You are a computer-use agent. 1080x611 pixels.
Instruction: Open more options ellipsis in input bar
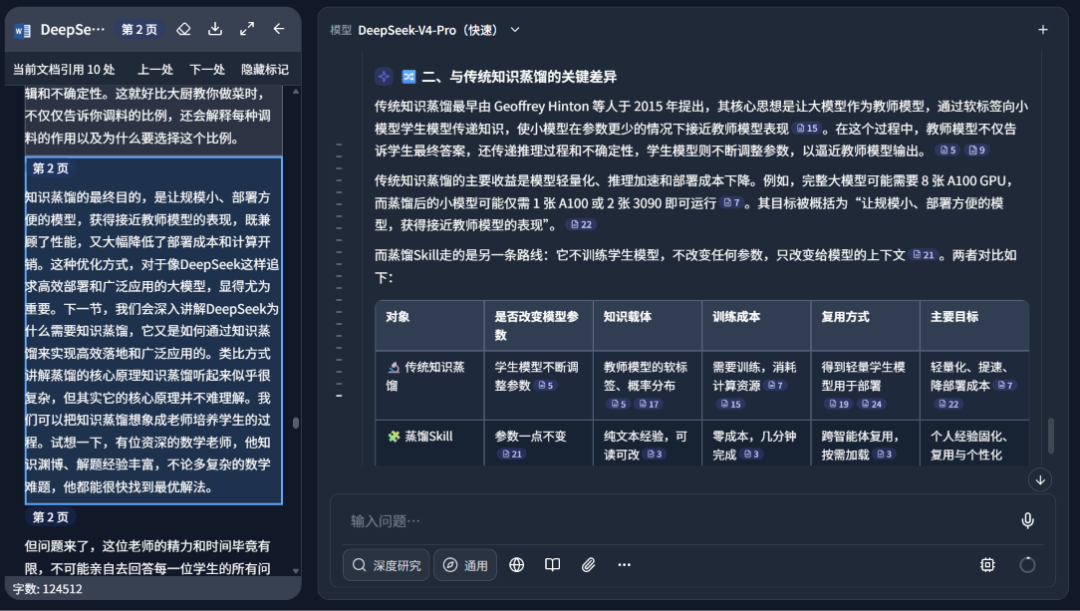click(x=624, y=565)
